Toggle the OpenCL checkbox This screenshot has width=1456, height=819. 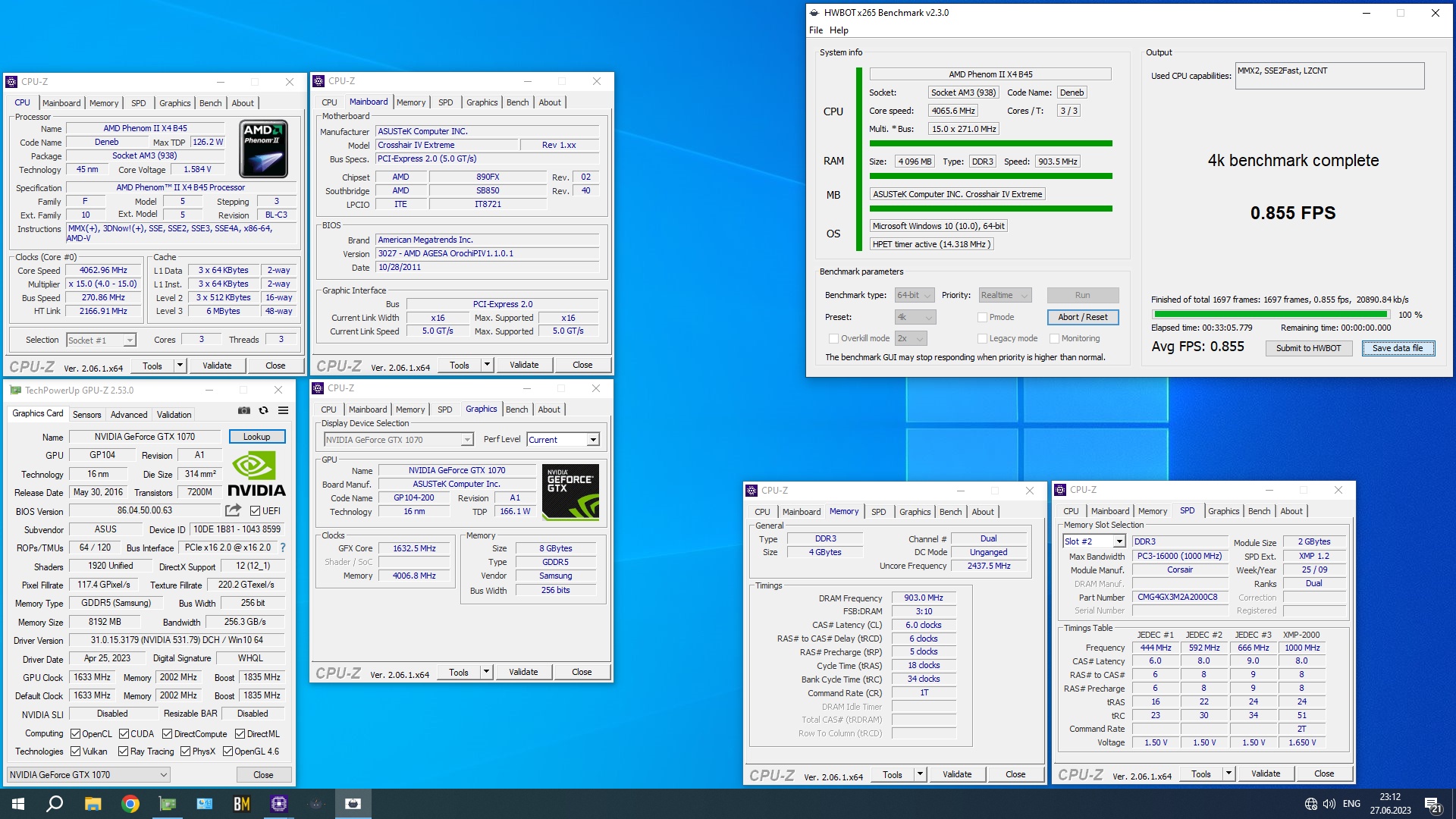tap(75, 734)
